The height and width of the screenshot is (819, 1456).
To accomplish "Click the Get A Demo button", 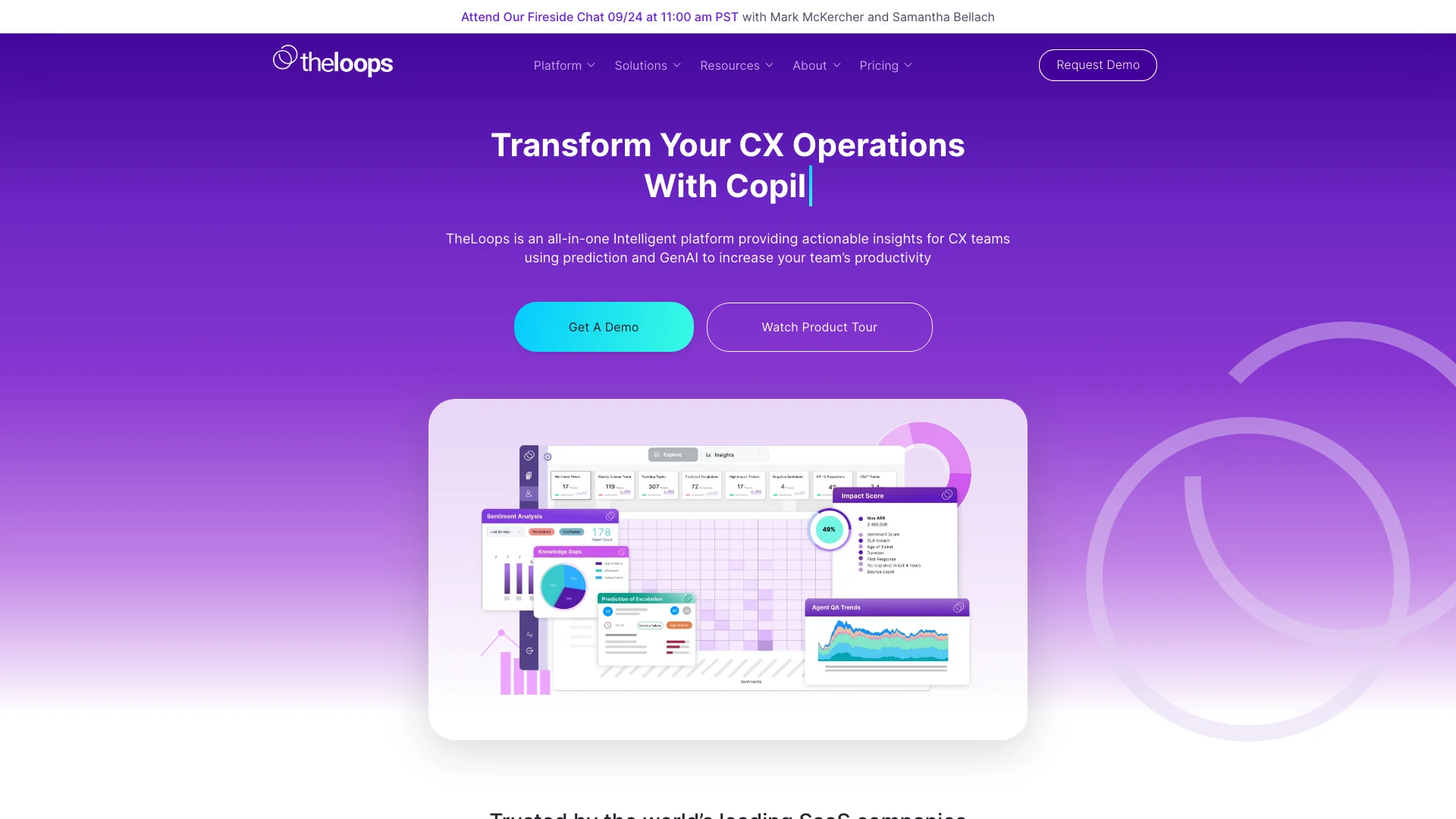I will 603,327.
